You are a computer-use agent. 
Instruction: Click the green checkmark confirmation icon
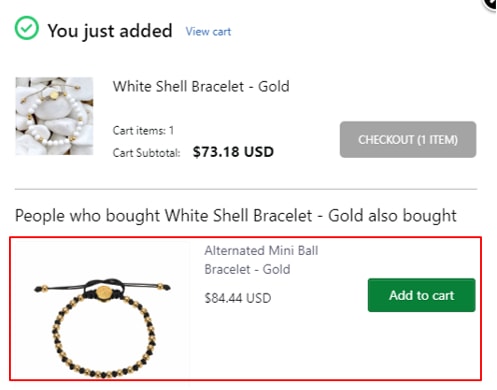(x=26, y=28)
